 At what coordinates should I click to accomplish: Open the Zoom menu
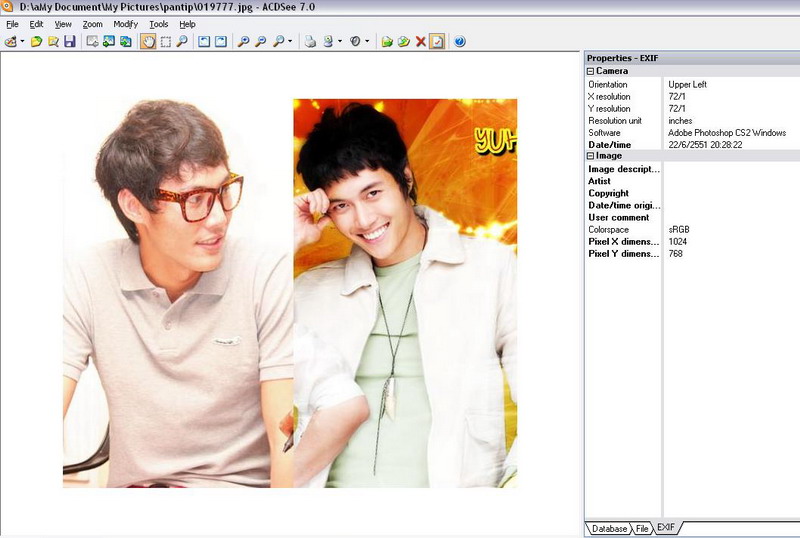point(92,24)
